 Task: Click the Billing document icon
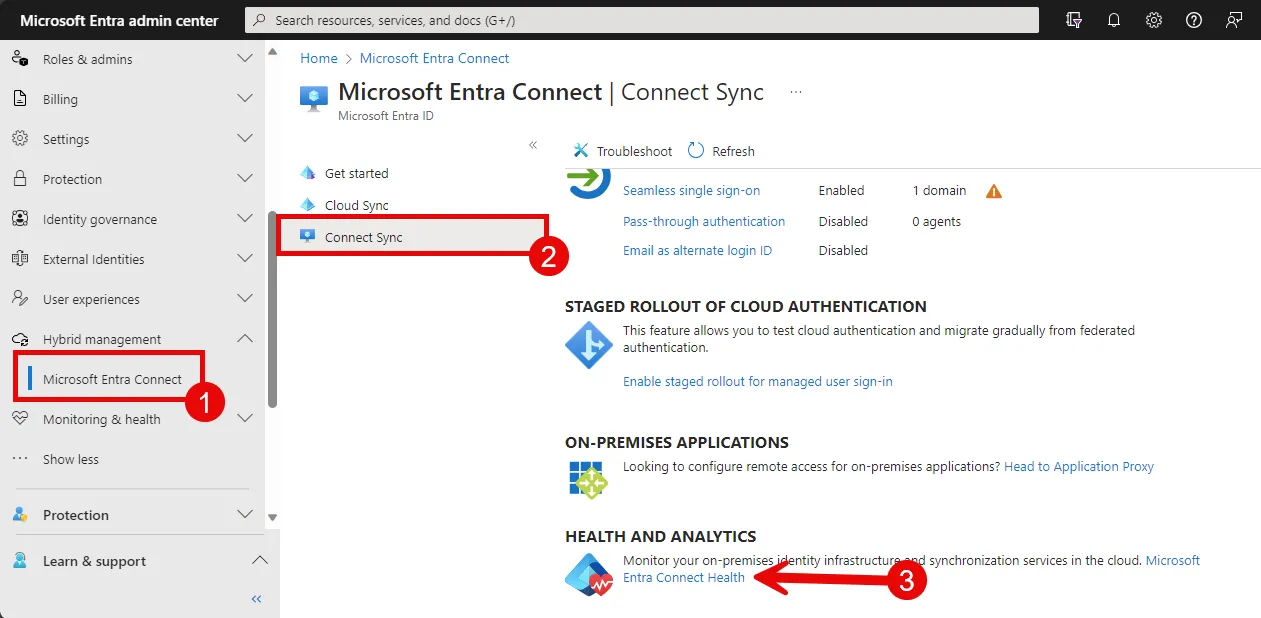pyautogui.click(x=20, y=99)
